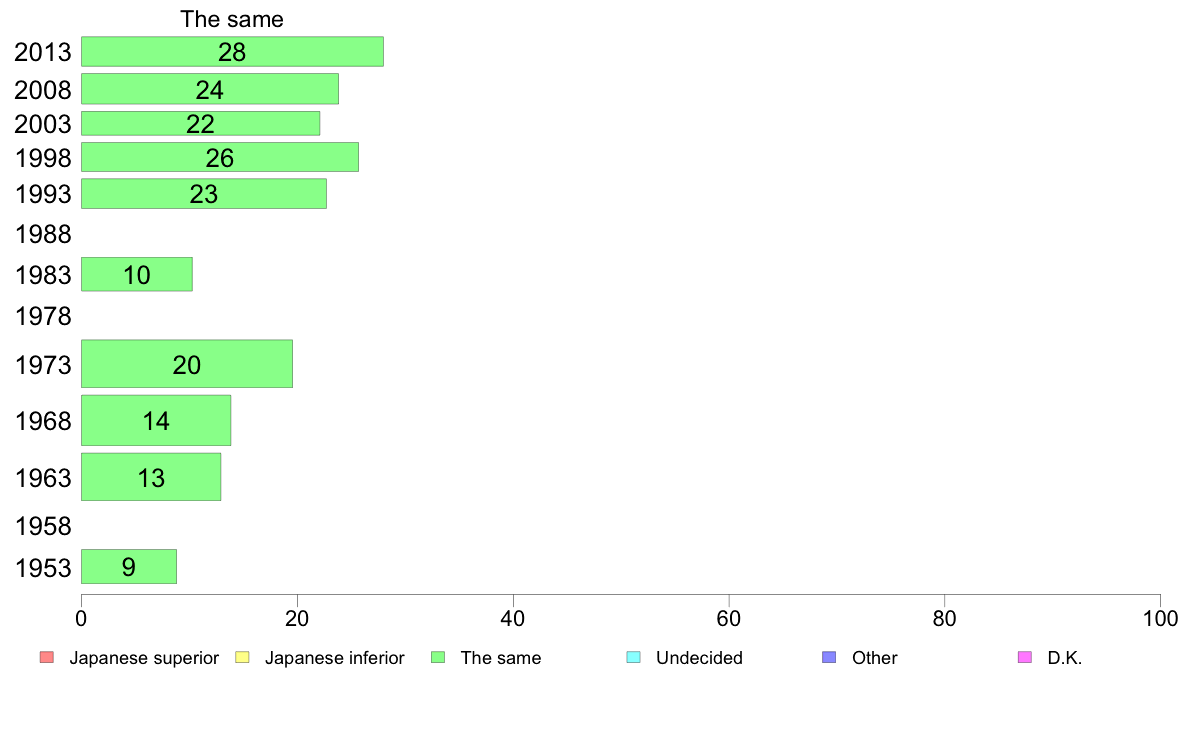
Task: Click the Other blue legend swatch
Action: (829, 657)
